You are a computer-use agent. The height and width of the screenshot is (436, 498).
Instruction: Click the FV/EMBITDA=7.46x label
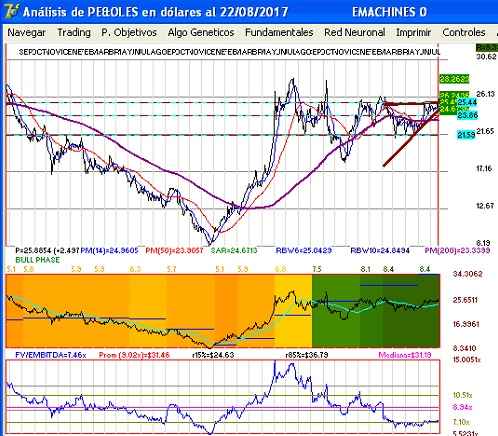tap(51, 355)
